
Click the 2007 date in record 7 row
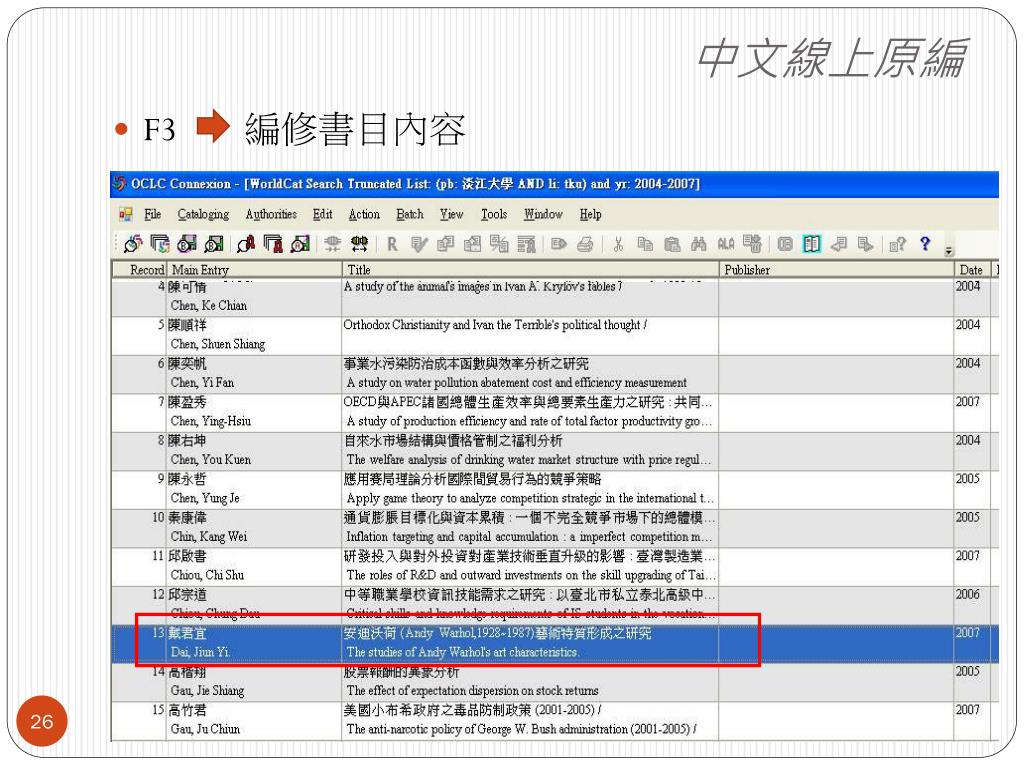point(968,402)
